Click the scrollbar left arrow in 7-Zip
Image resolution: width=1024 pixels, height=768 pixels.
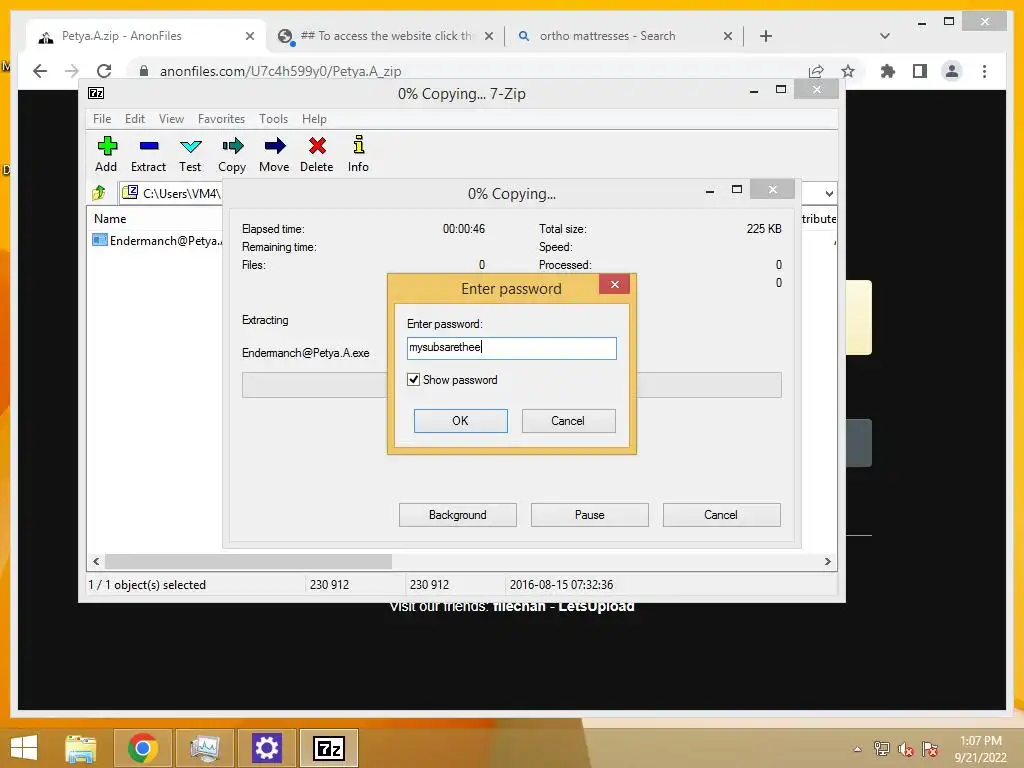click(x=96, y=562)
